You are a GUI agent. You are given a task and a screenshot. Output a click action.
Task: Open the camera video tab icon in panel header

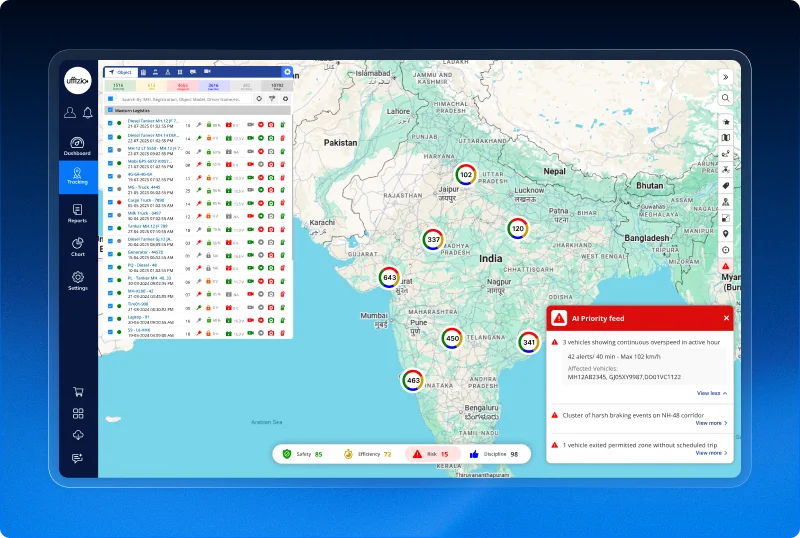[x=207, y=71]
